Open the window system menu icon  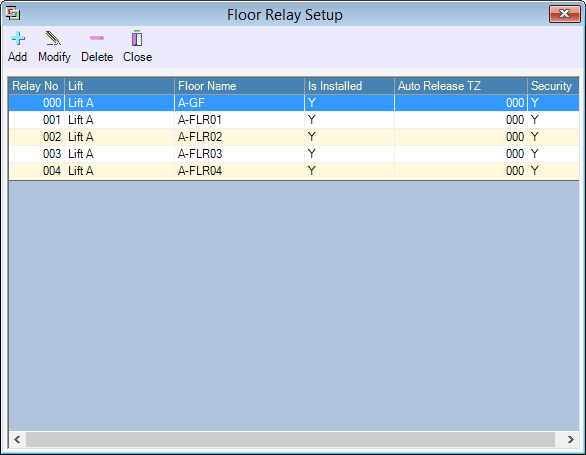13,14
